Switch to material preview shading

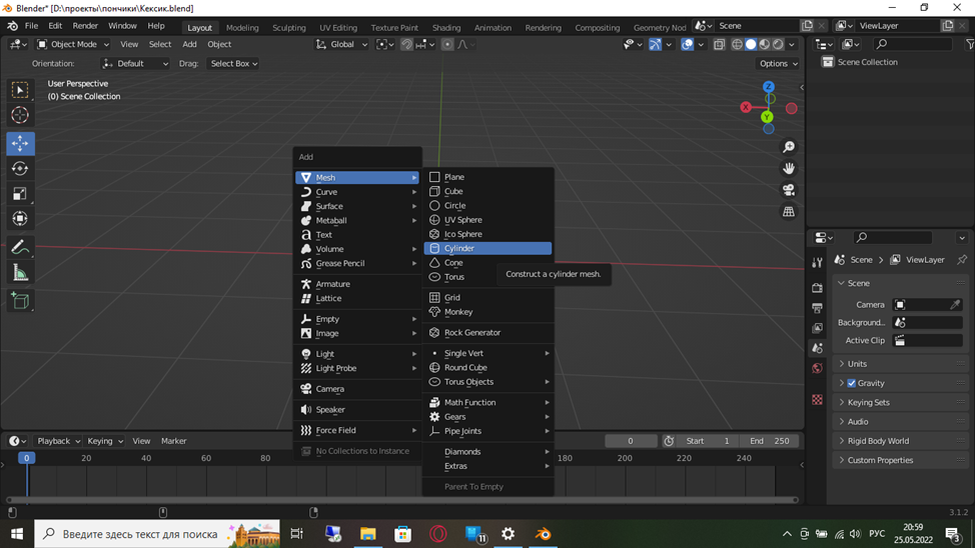(764, 44)
